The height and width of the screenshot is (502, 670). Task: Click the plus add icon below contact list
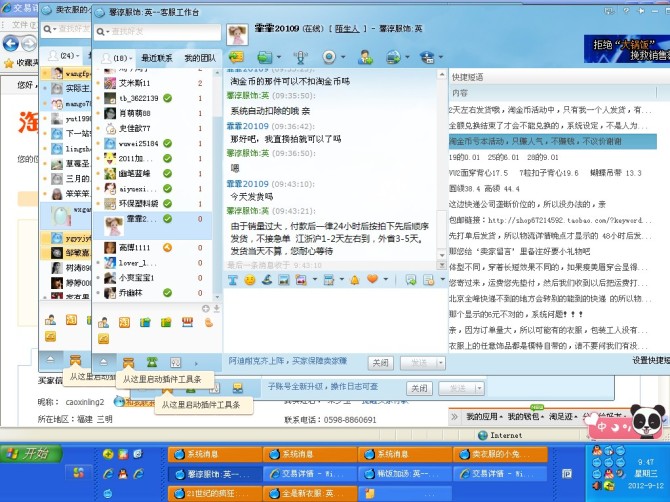206,308
